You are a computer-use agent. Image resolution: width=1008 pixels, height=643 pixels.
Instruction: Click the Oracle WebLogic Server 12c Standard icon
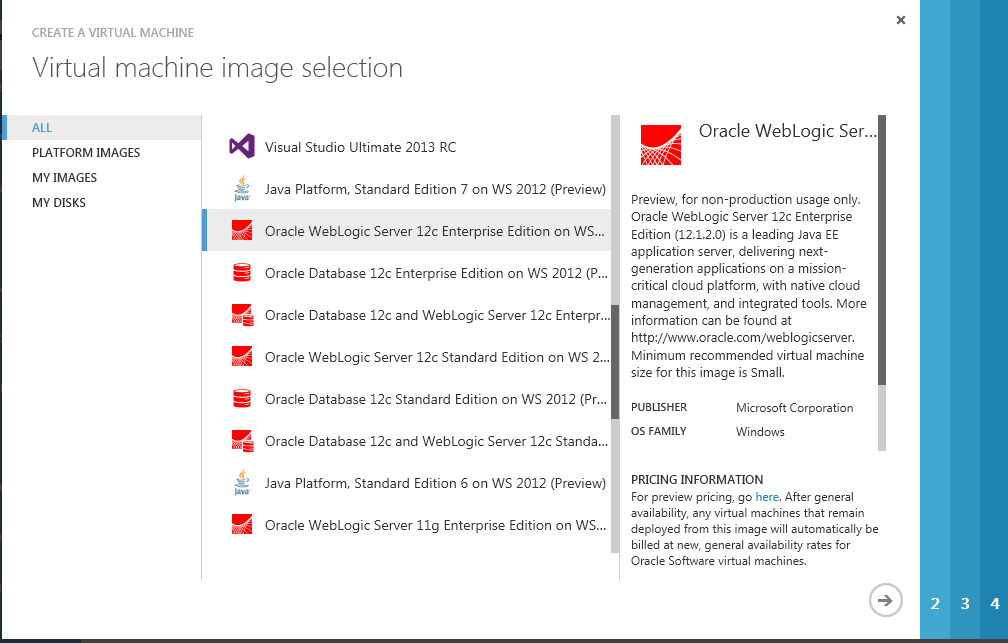[241, 357]
